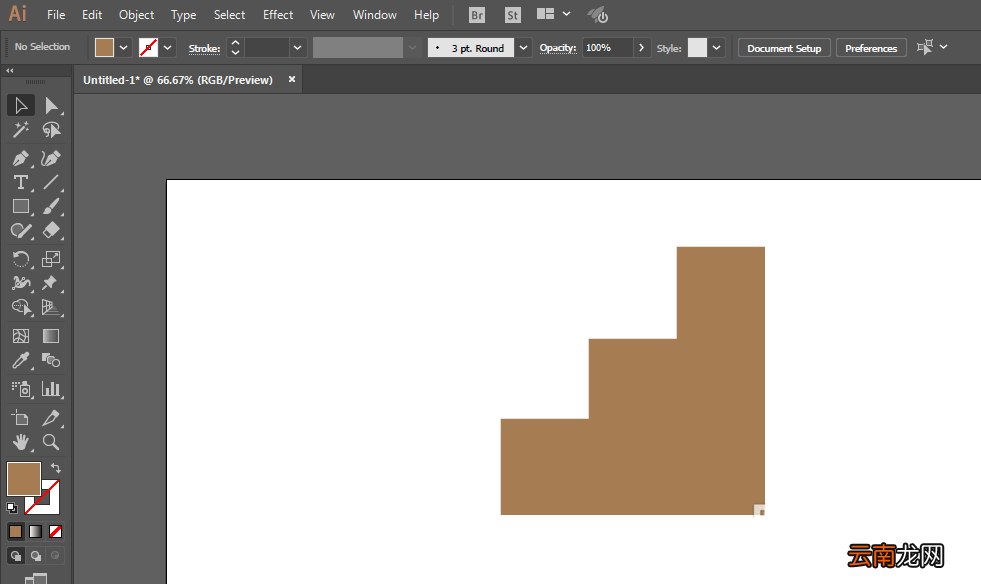This screenshot has width=981, height=584.
Task: Select the Hand tool
Action: 21,442
